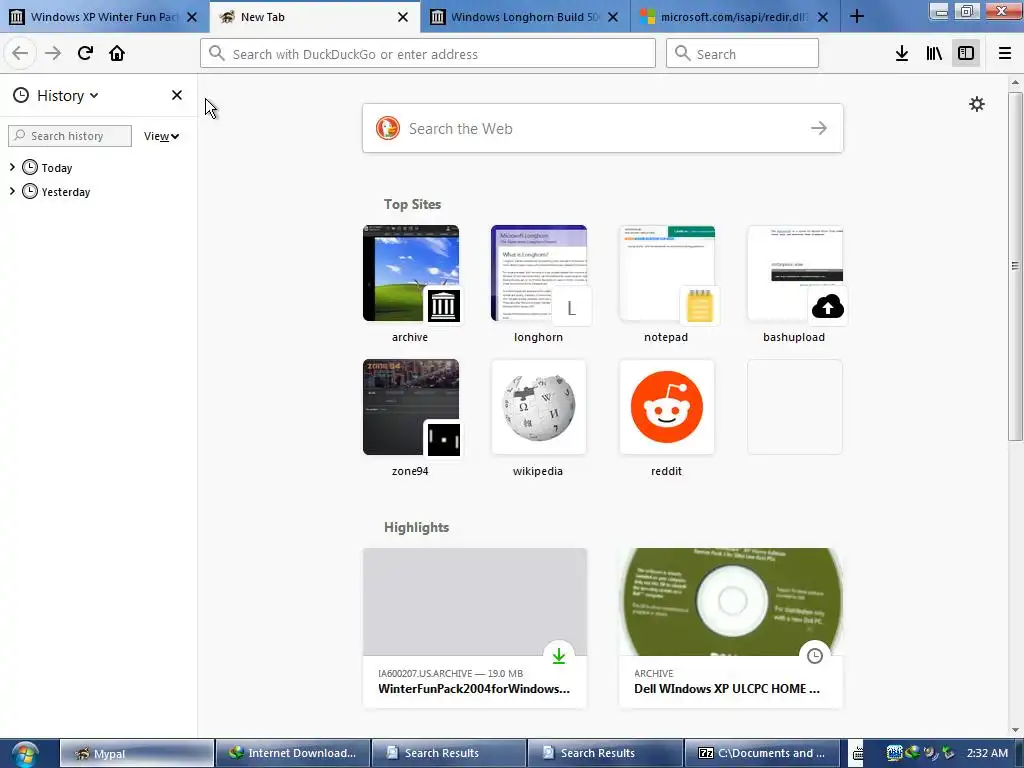Viewport: 1024px width, 768px height.
Task: Open the bashupload top site tile
Action: tap(795, 273)
